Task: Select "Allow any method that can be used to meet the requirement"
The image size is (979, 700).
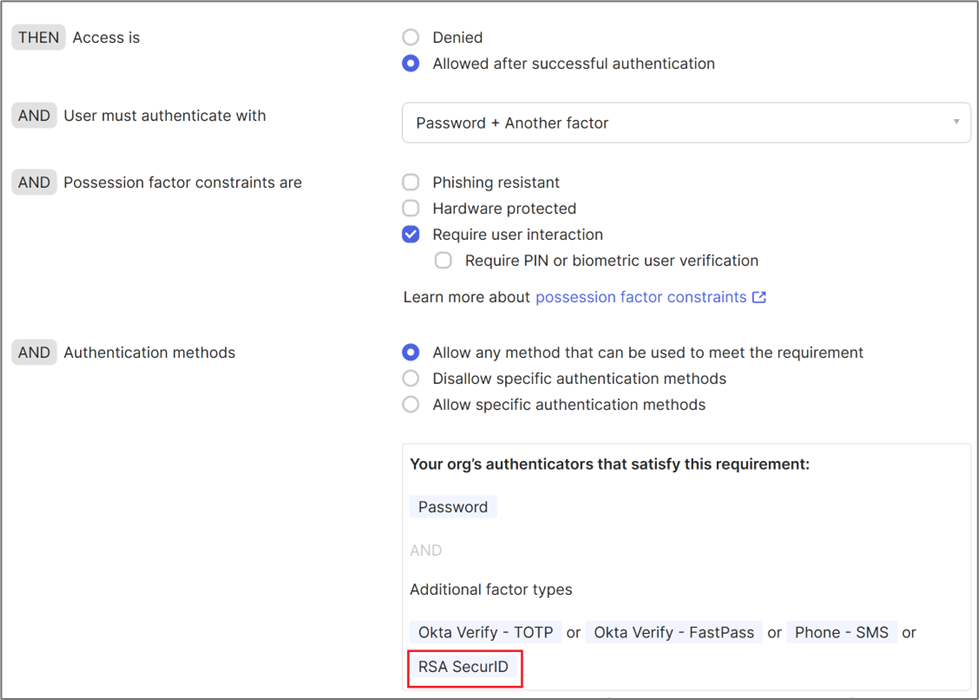Action: pyautogui.click(x=410, y=352)
